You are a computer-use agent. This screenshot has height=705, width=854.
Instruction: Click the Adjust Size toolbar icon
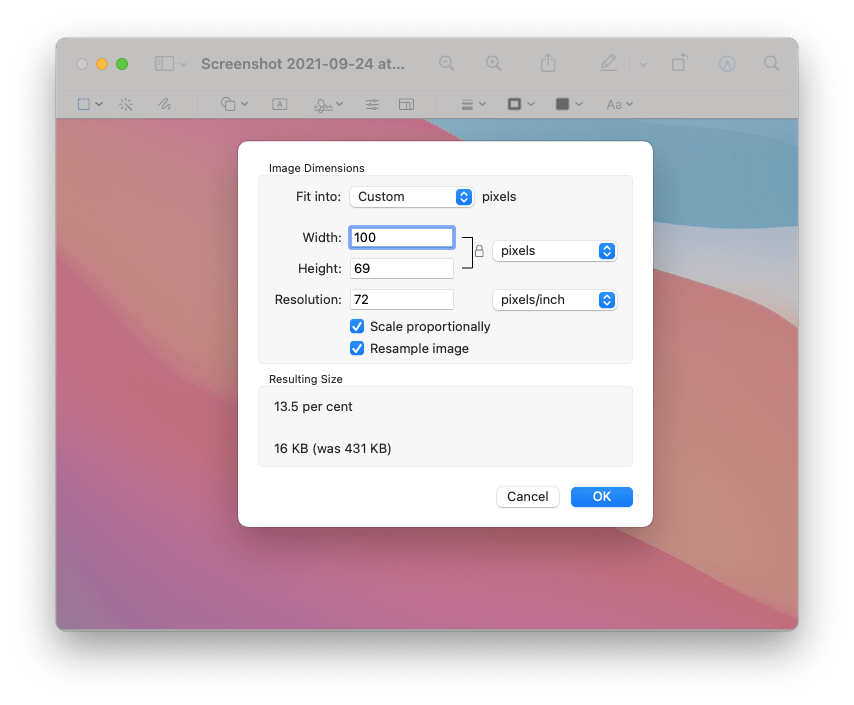click(407, 104)
